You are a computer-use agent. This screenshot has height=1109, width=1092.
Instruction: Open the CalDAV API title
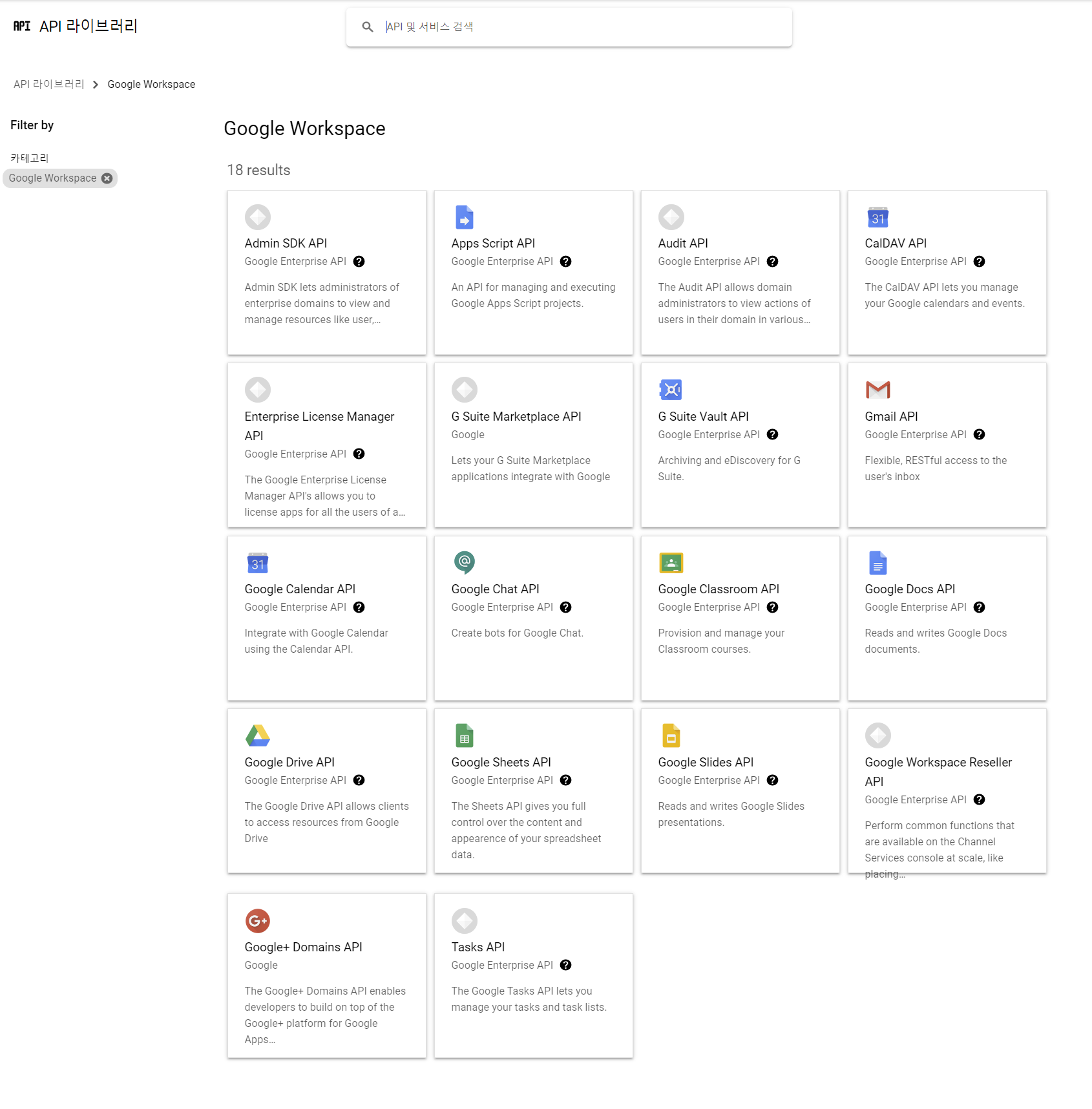point(896,243)
